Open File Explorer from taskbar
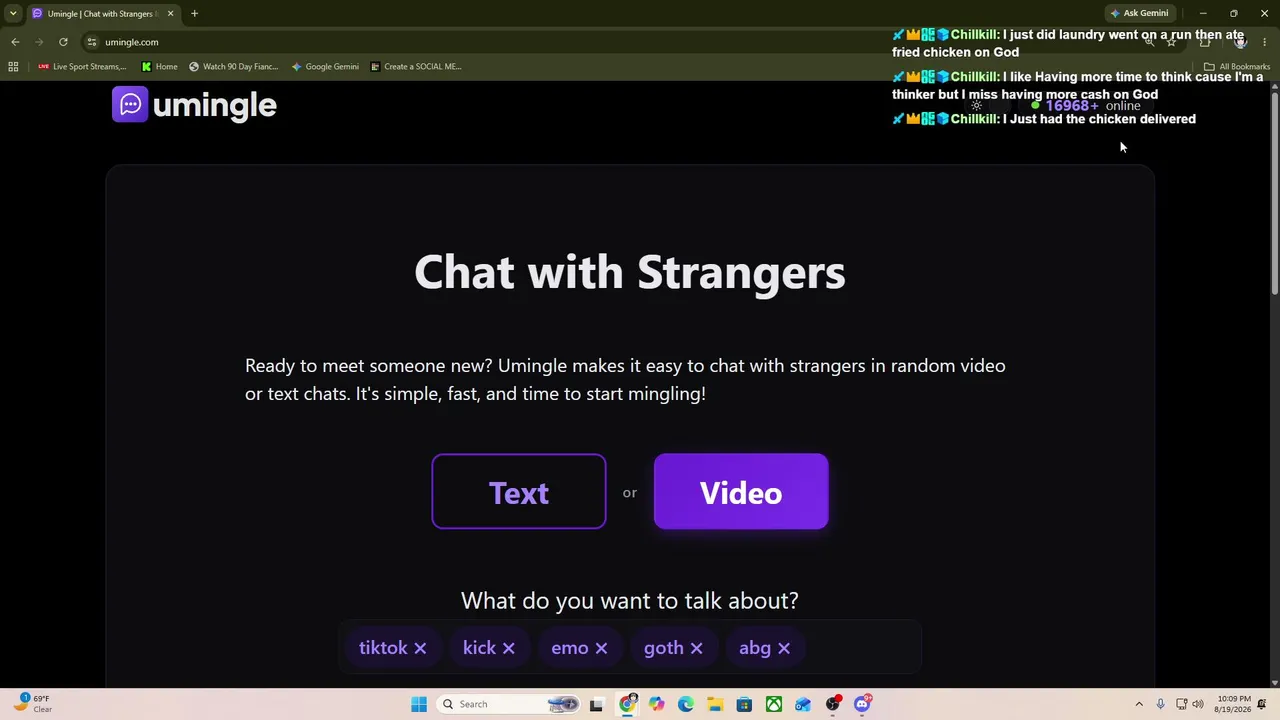This screenshot has height=720, width=1280. [x=715, y=704]
